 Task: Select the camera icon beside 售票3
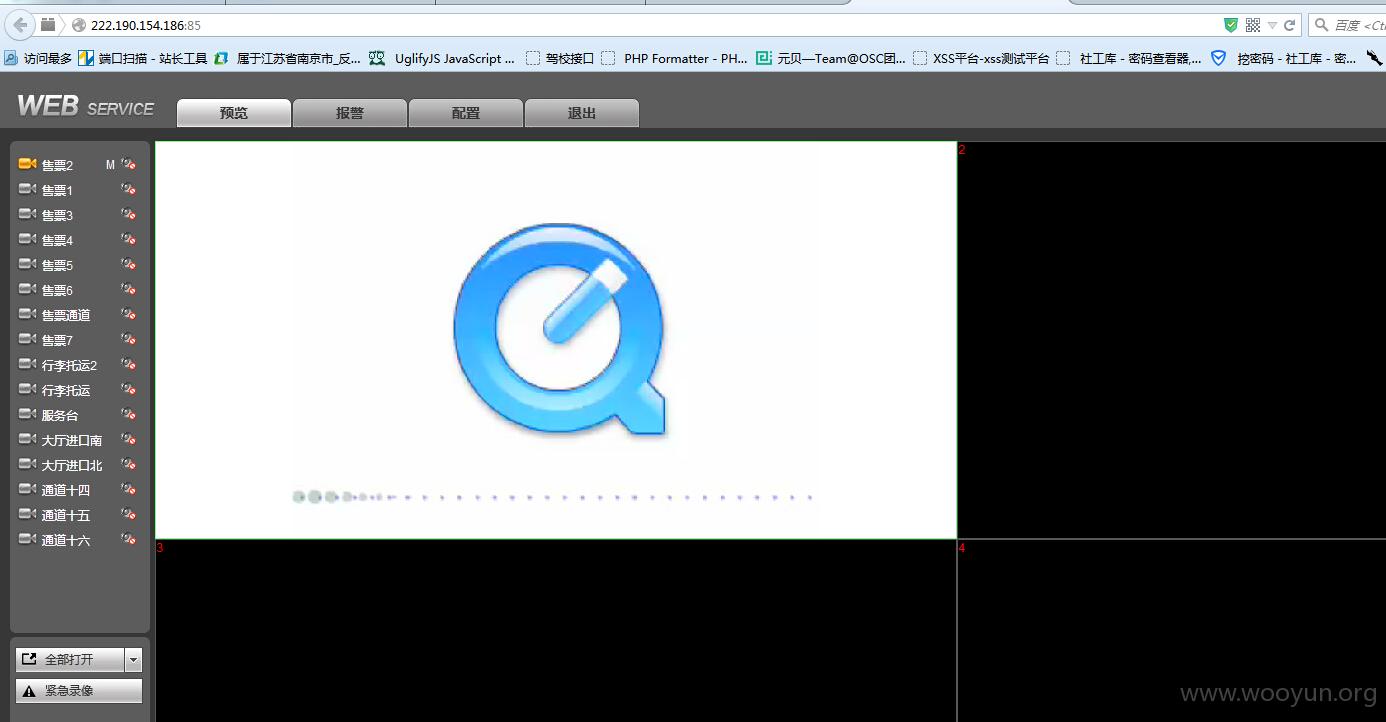(27, 214)
